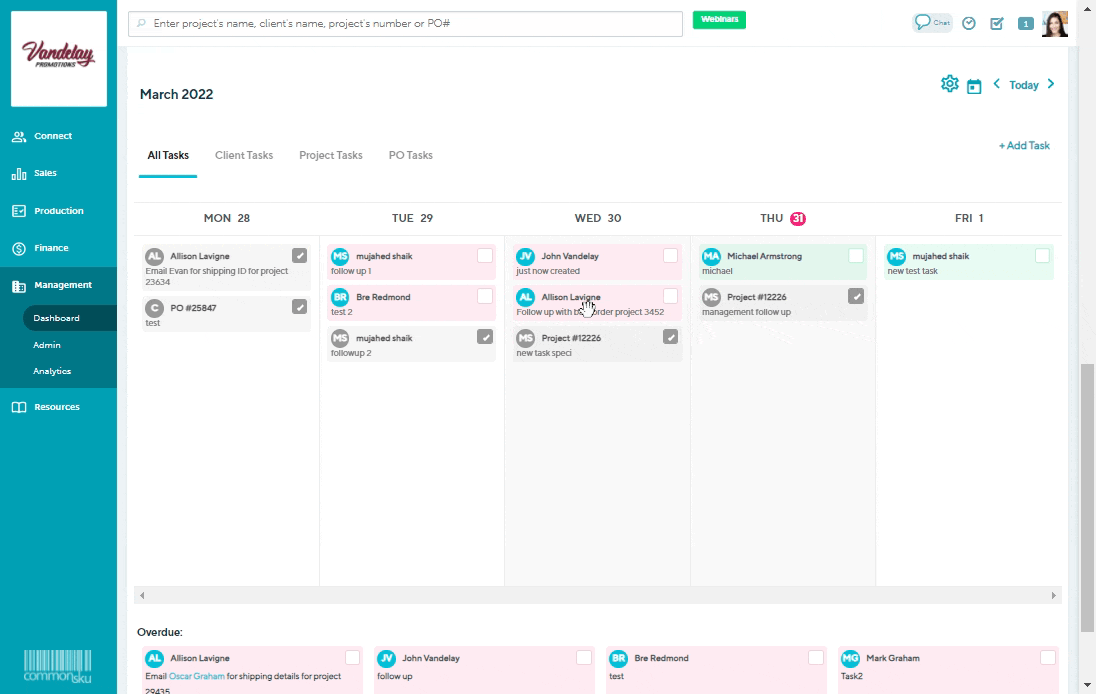
Task: Go to the next week arrow
Action: point(1051,85)
